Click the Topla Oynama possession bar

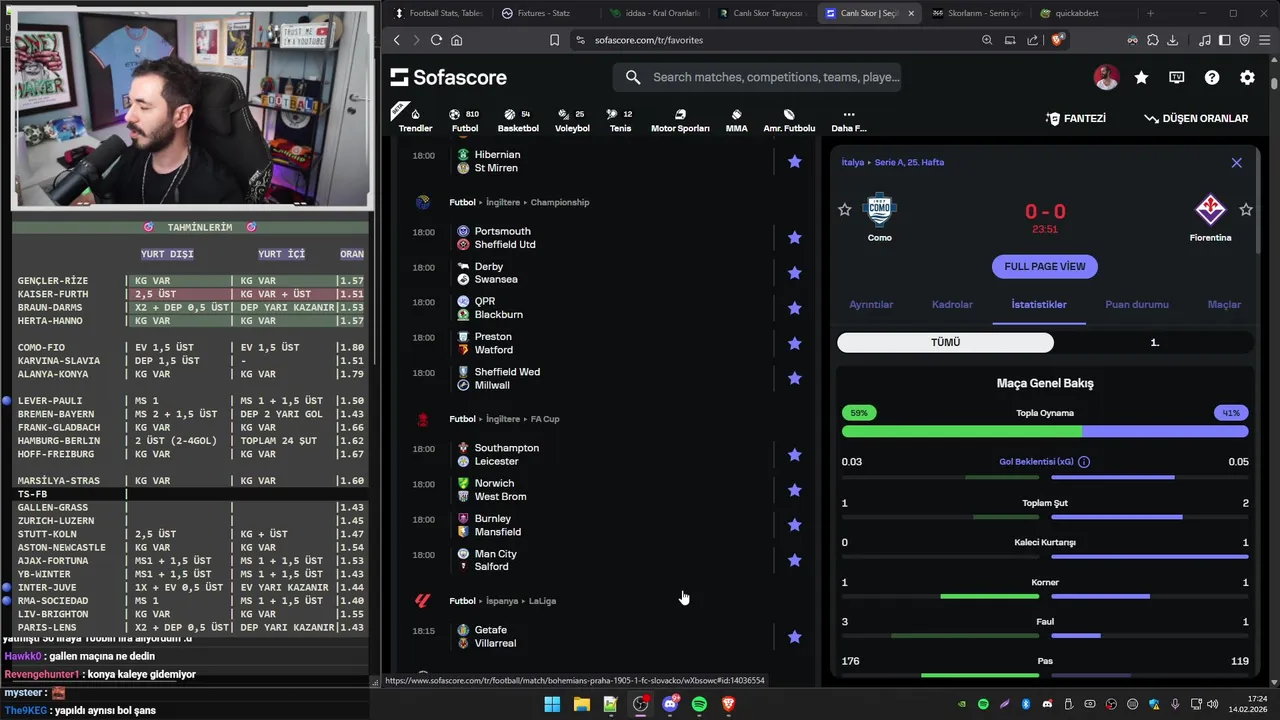(1045, 431)
